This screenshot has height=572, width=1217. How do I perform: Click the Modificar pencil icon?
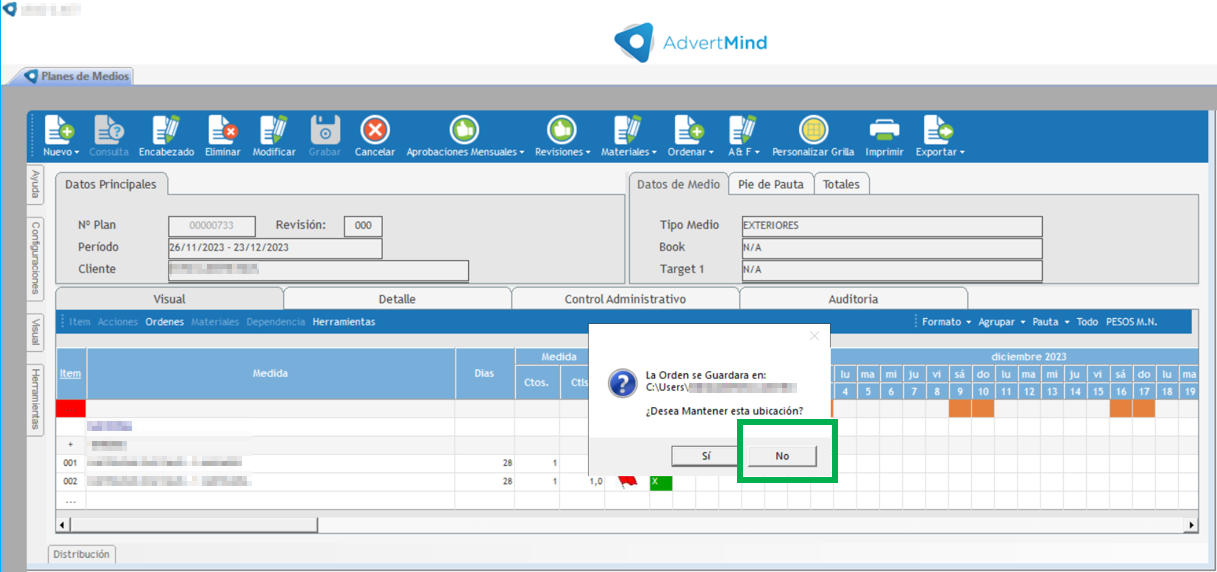[274, 130]
